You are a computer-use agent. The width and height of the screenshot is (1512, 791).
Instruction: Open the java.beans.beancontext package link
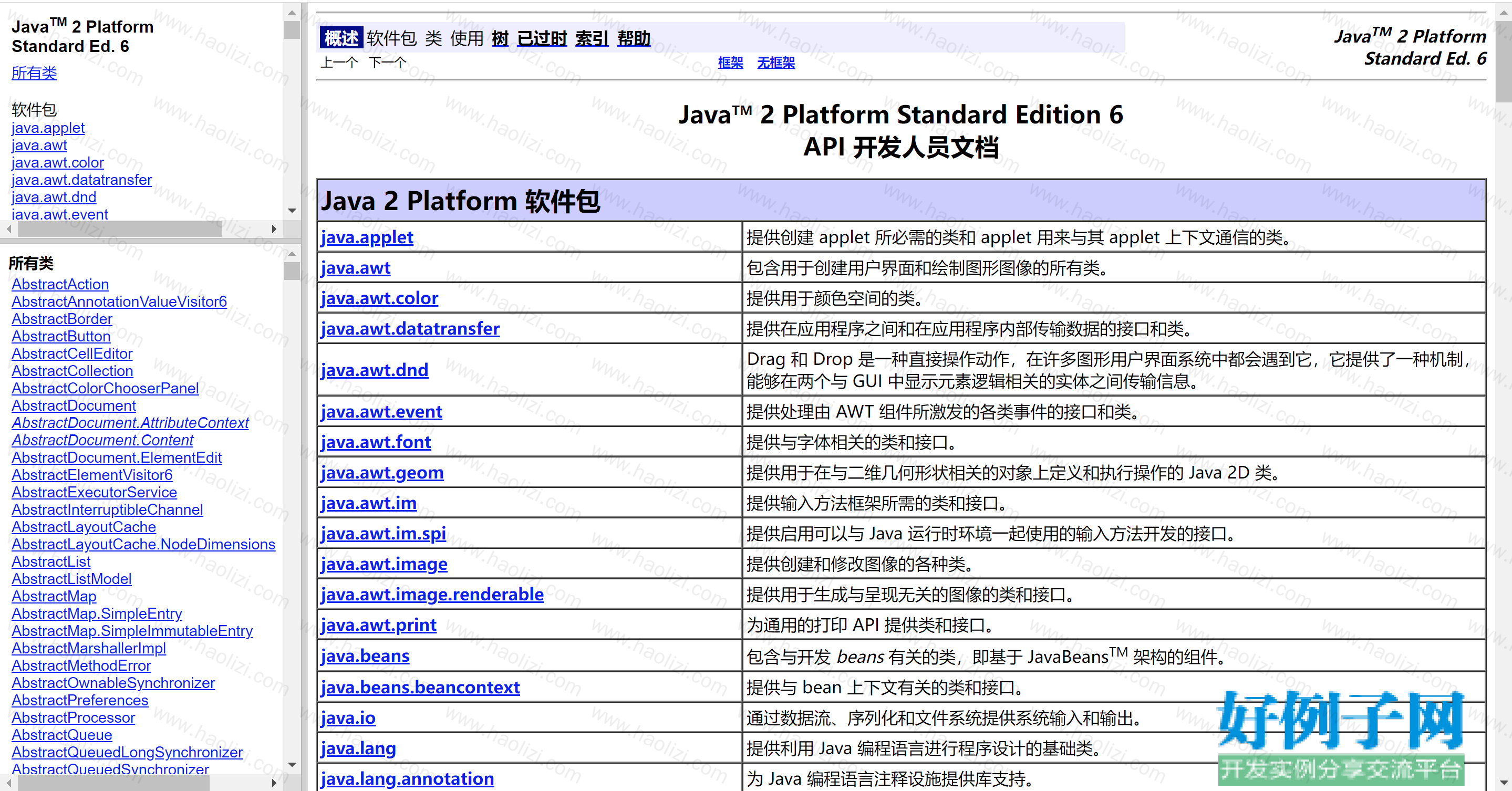click(420, 688)
